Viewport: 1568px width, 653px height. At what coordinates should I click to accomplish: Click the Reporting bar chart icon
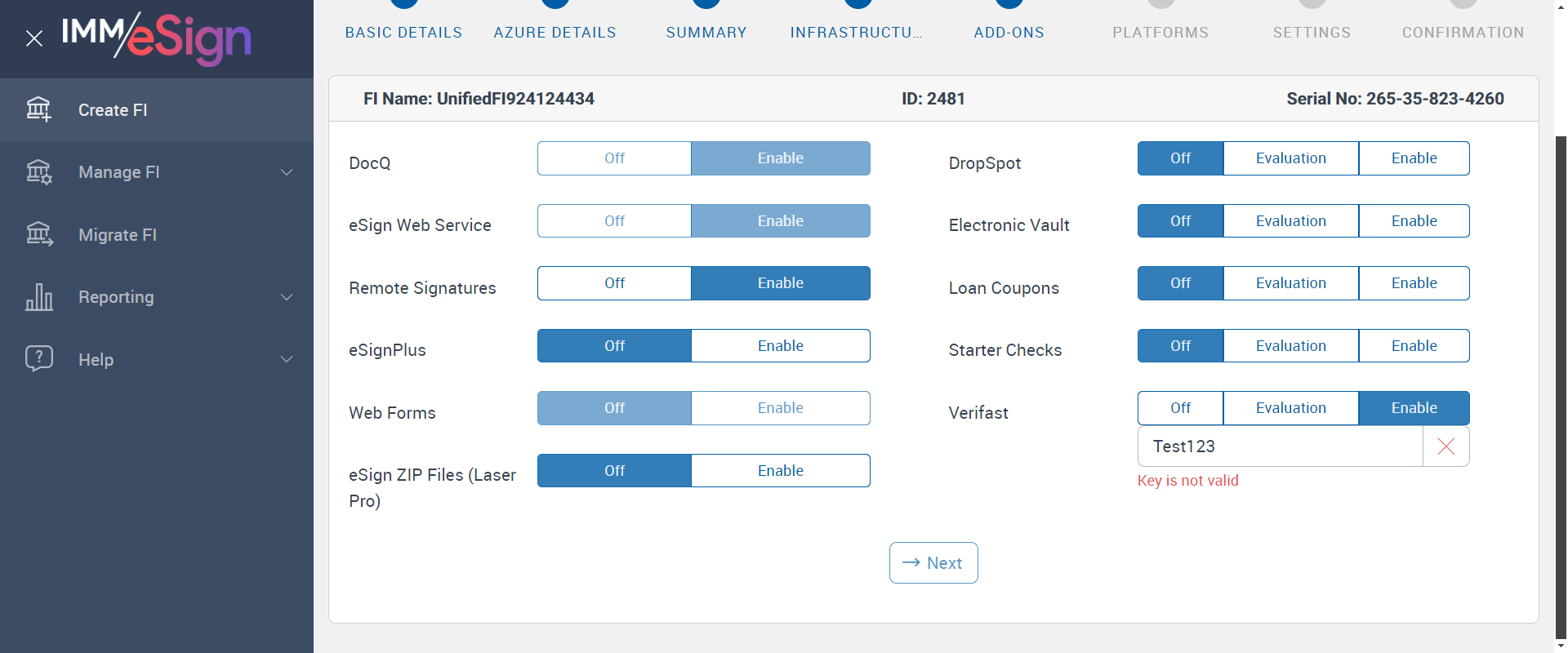(x=38, y=297)
